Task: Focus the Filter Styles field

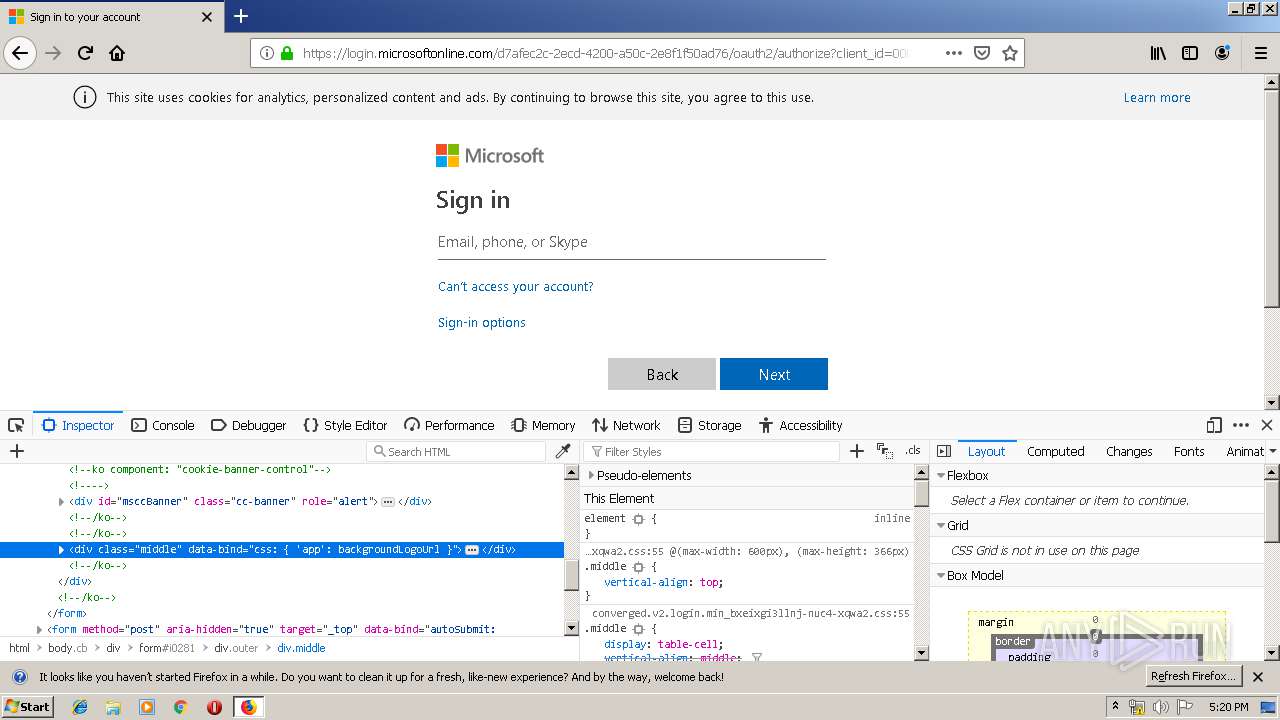Action: point(712,451)
